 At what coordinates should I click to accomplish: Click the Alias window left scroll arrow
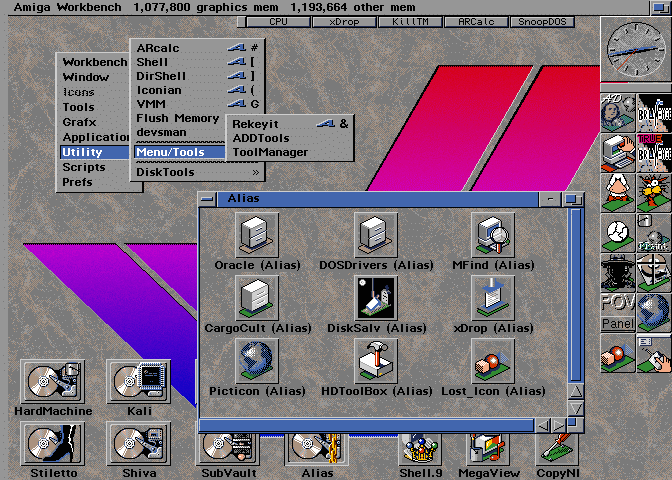(x=543, y=425)
